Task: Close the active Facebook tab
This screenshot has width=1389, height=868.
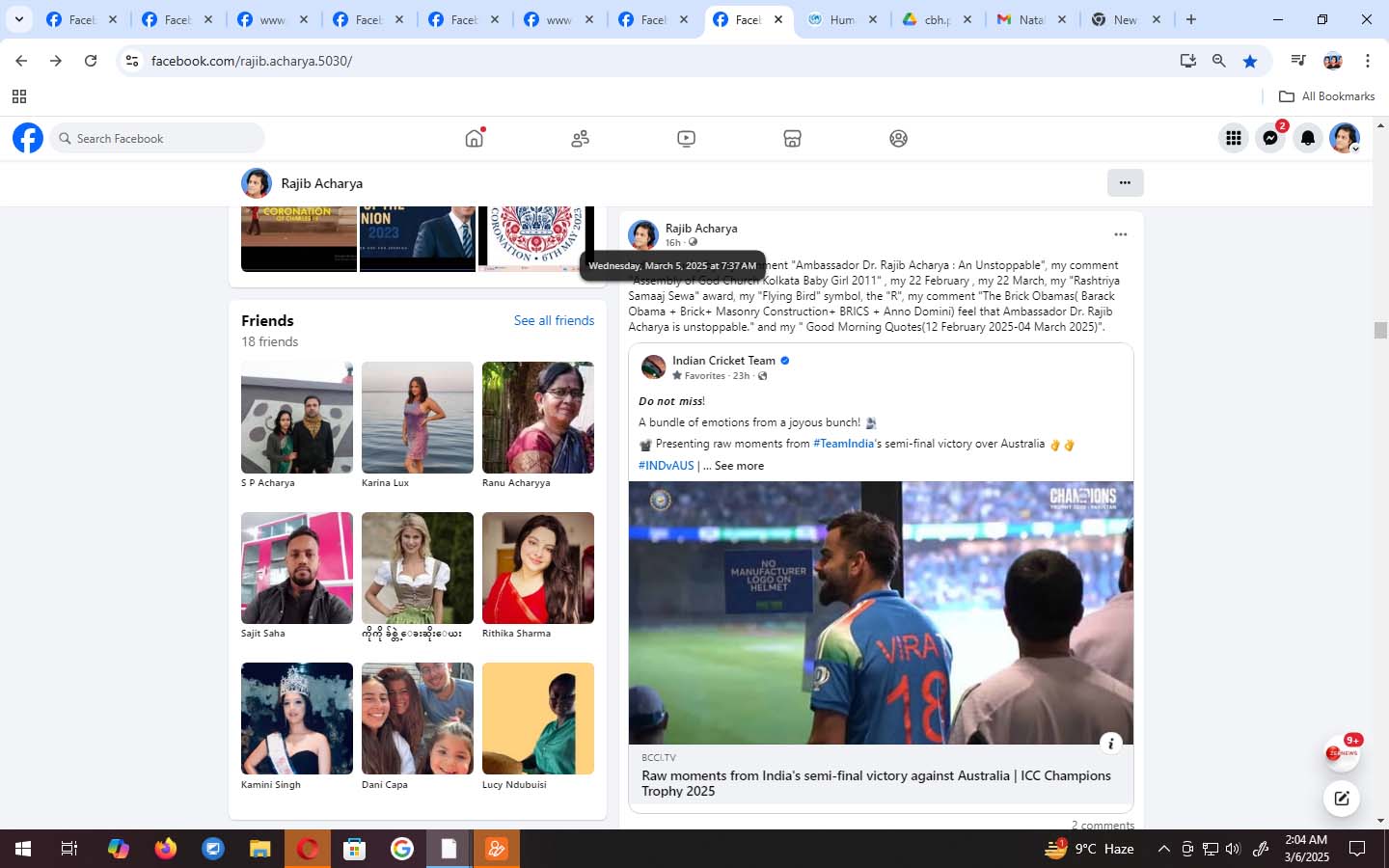Action: 778,19
